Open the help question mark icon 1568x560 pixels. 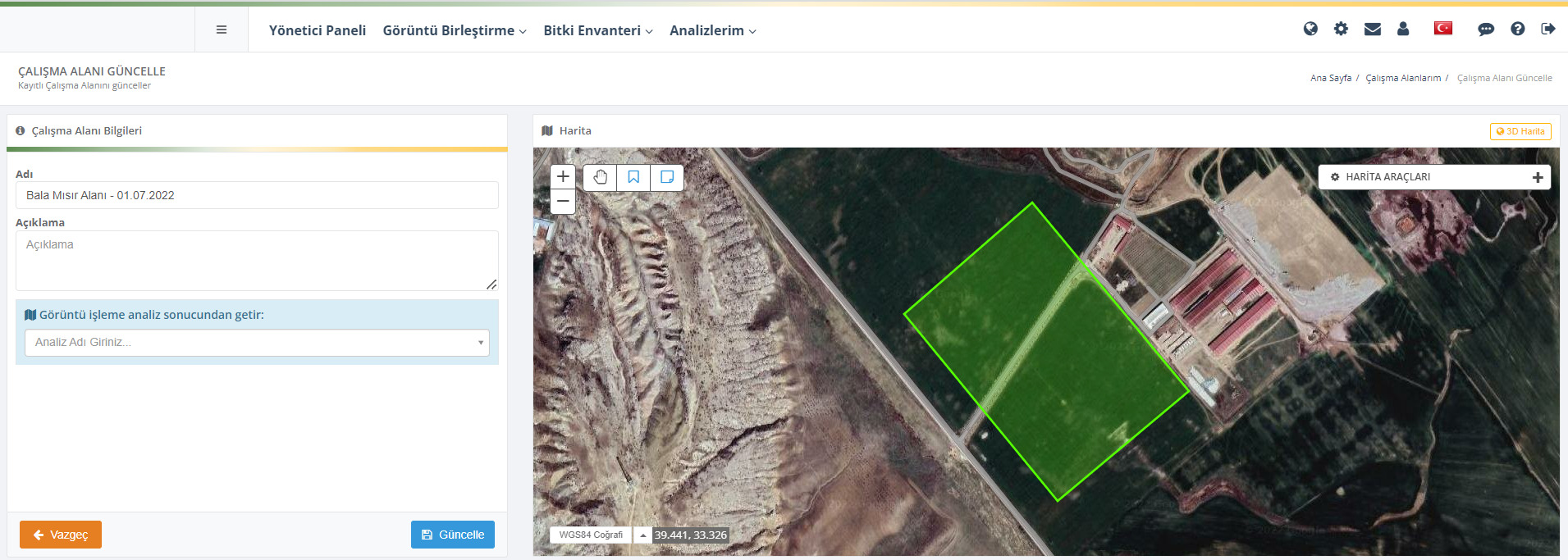[x=1517, y=29]
